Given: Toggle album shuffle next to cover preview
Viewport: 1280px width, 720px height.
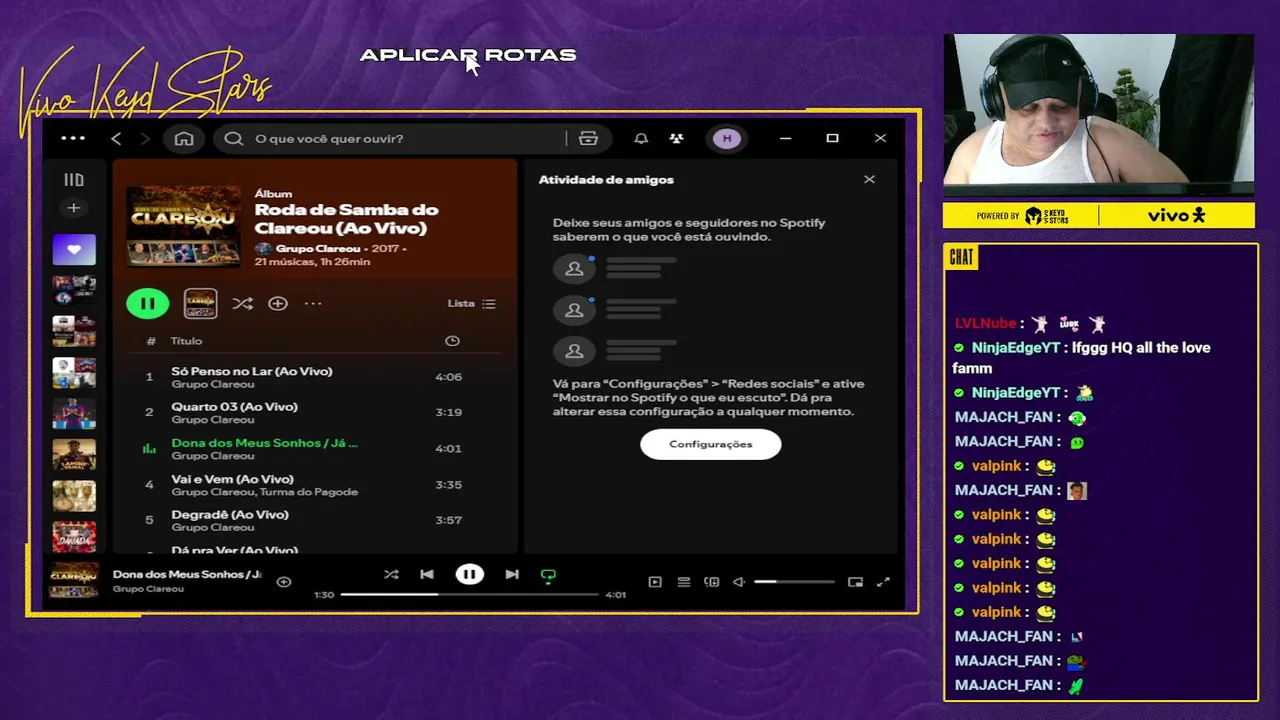Looking at the screenshot, I should 242,303.
